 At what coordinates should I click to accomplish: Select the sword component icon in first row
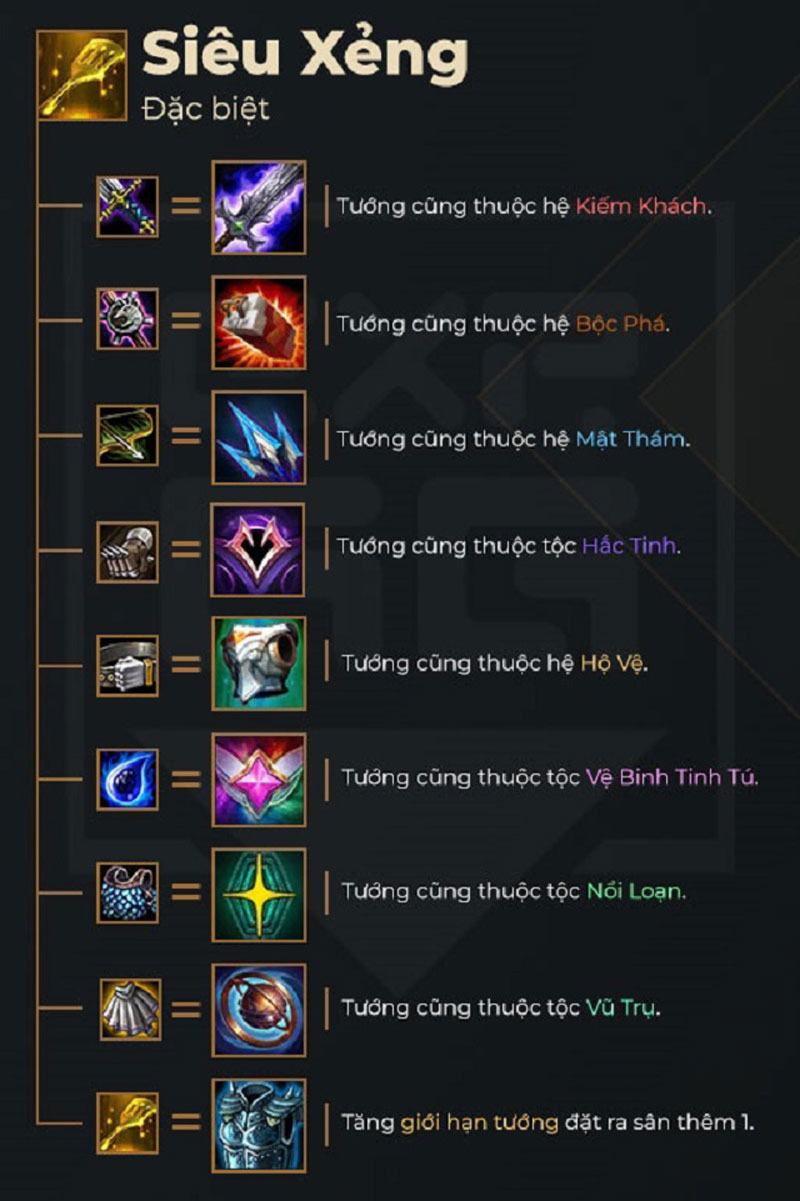[127, 207]
